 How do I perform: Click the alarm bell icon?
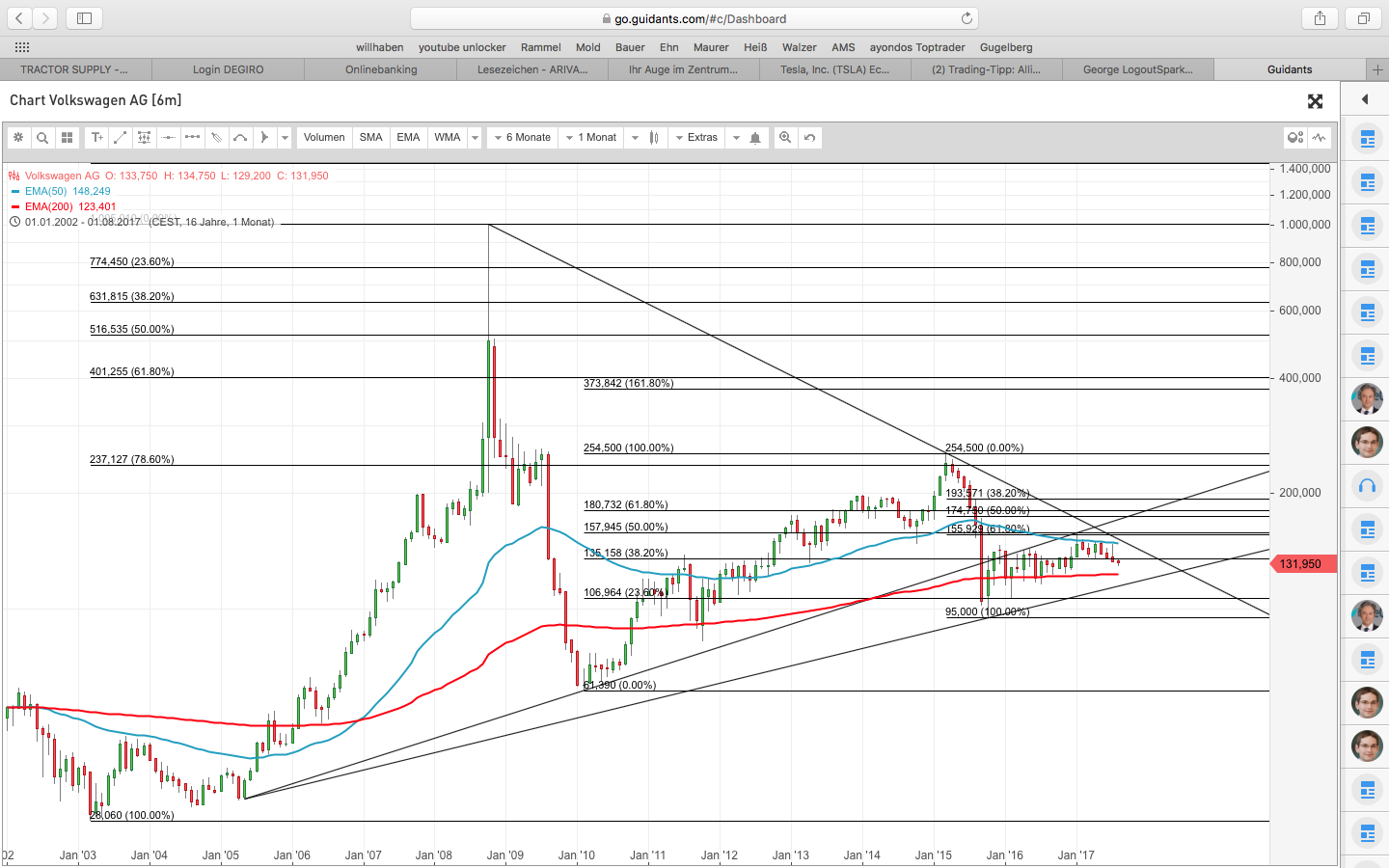click(755, 138)
